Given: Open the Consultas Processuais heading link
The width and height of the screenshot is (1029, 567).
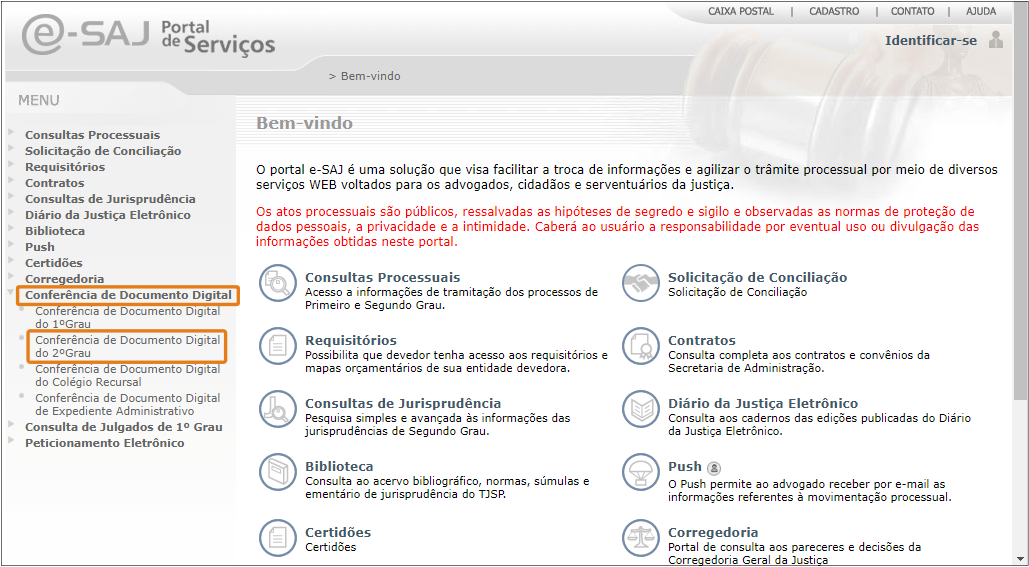Looking at the screenshot, I should click(383, 278).
